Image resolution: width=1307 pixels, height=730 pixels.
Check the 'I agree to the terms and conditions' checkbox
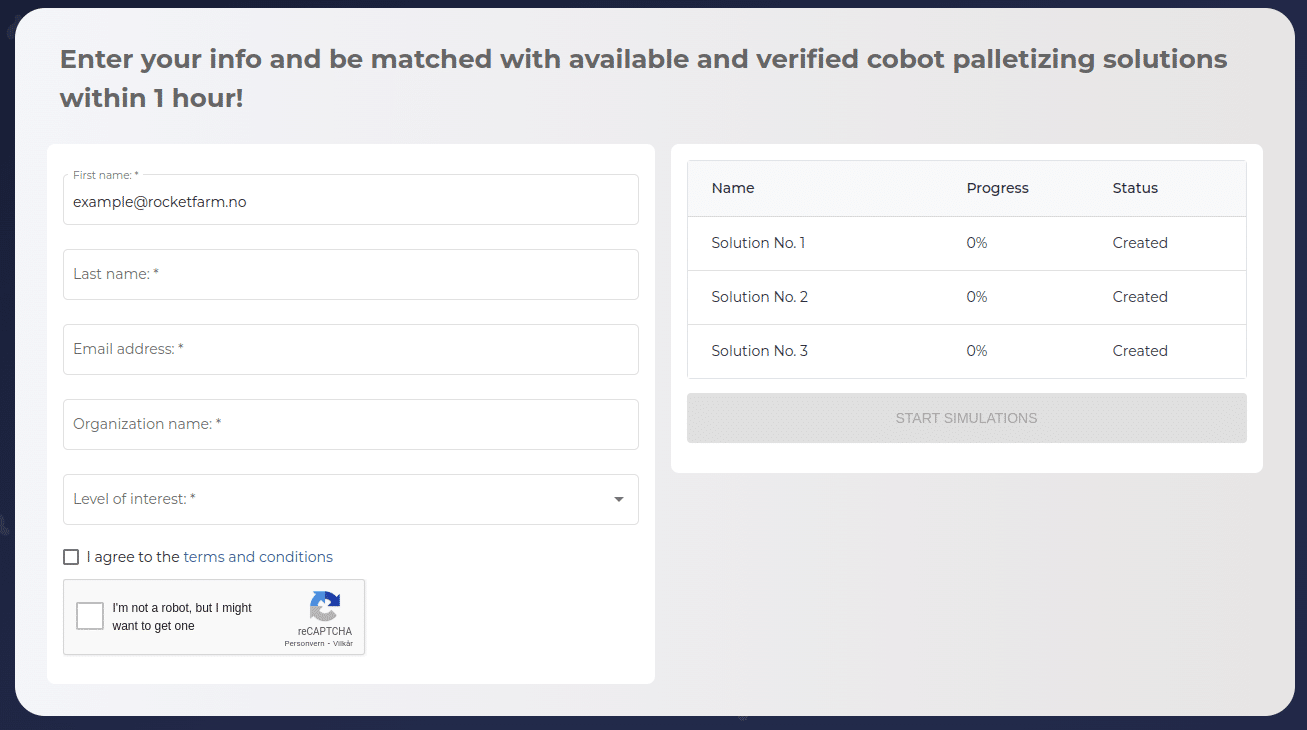click(x=71, y=557)
